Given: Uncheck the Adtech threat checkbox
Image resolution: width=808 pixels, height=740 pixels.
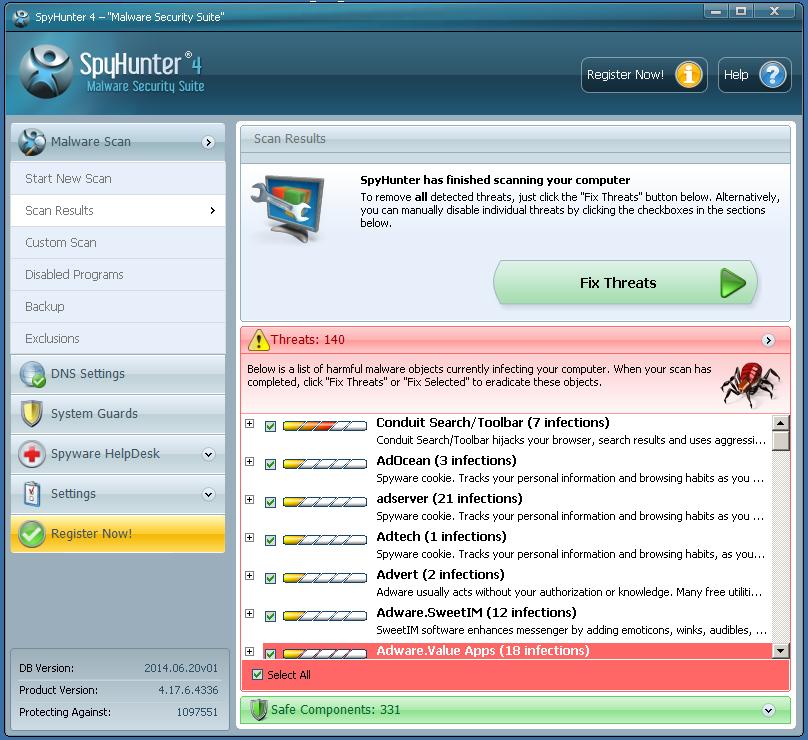Looking at the screenshot, I should tap(270, 540).
